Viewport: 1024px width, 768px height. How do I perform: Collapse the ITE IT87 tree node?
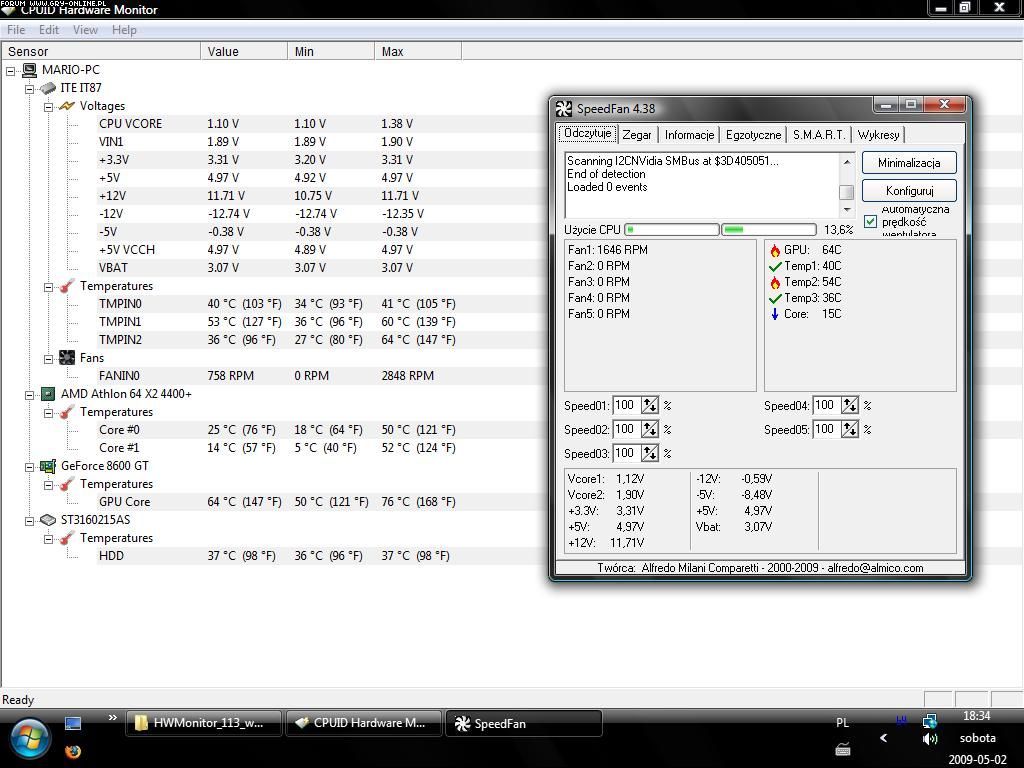(x=30, y=88)
